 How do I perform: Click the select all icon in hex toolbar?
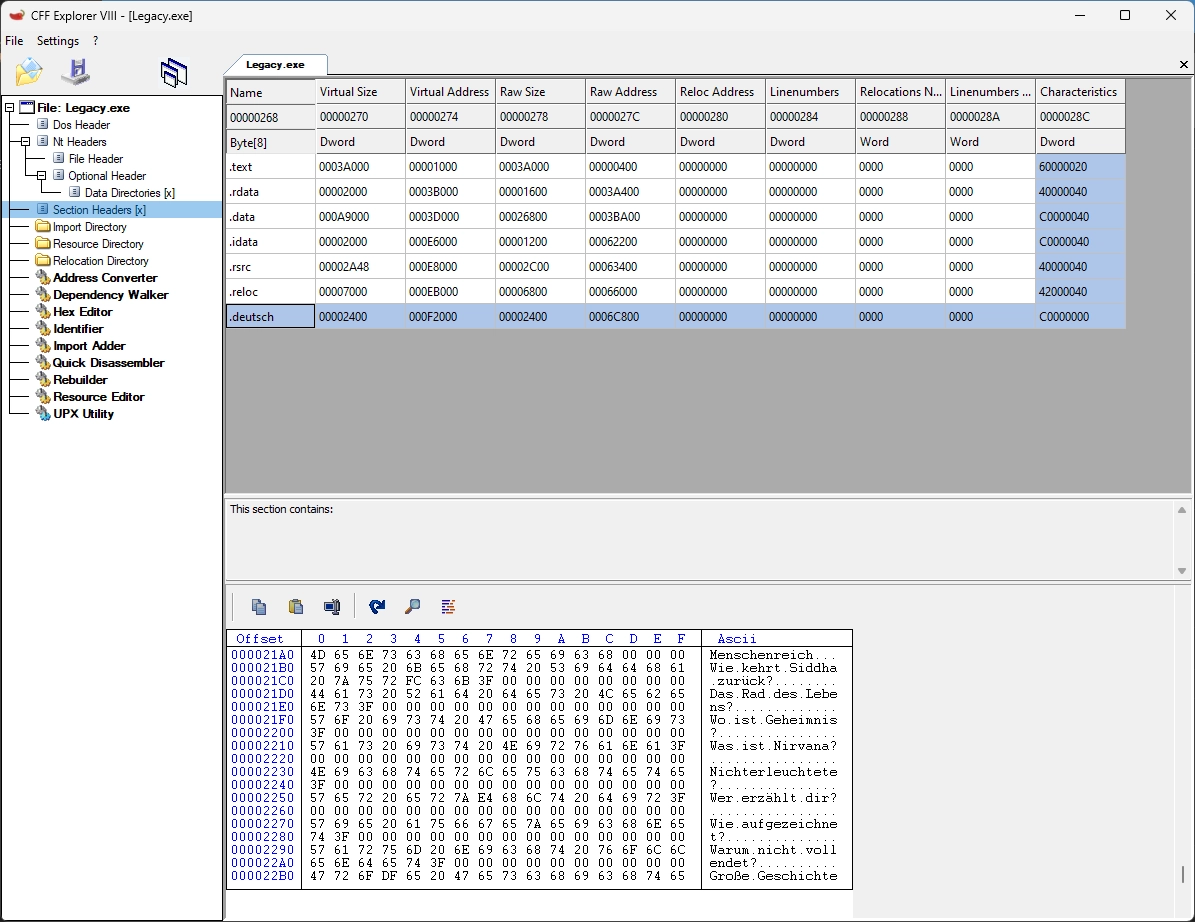[x=332, y=607]
